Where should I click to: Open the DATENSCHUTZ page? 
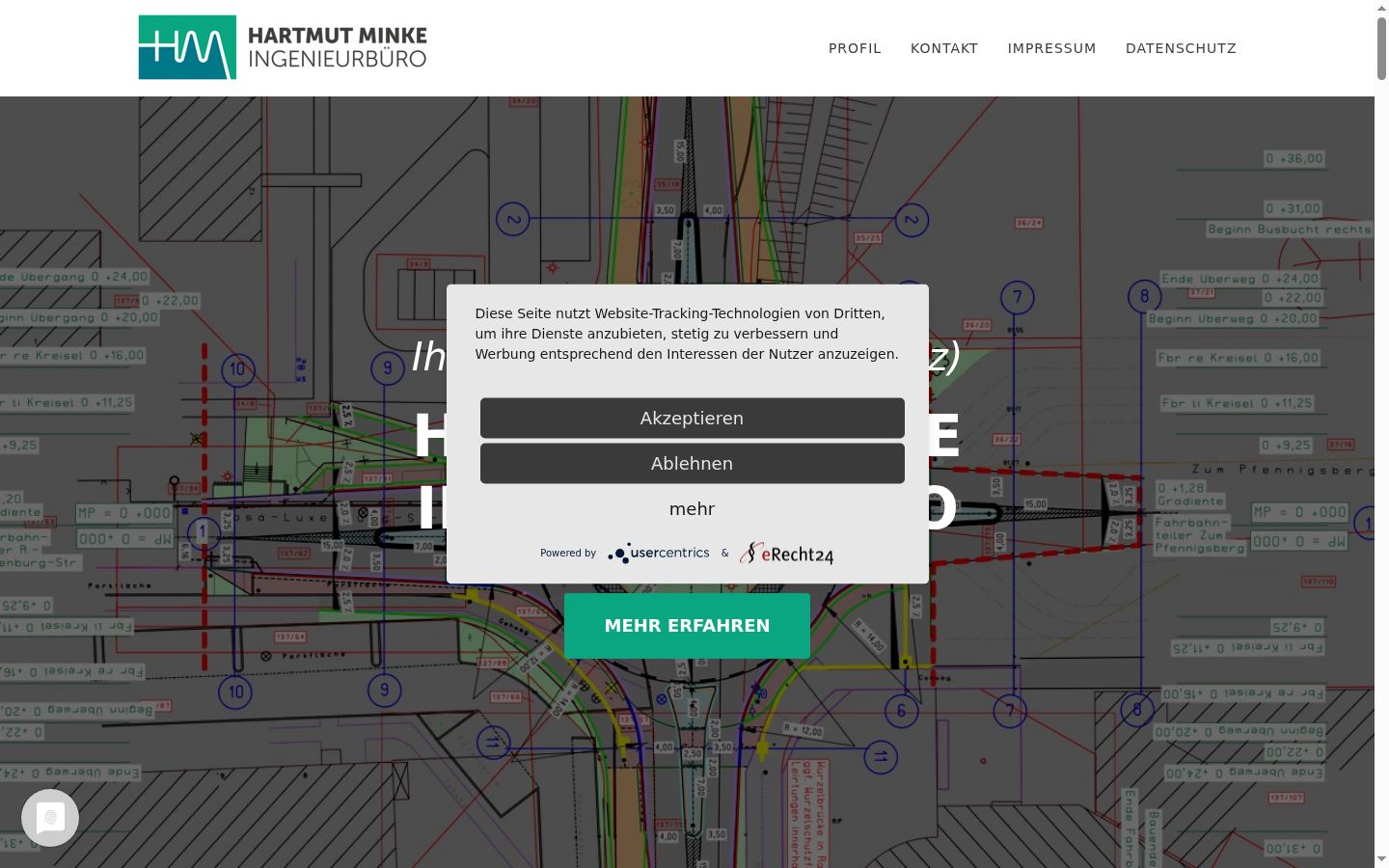click(1181, 48)
